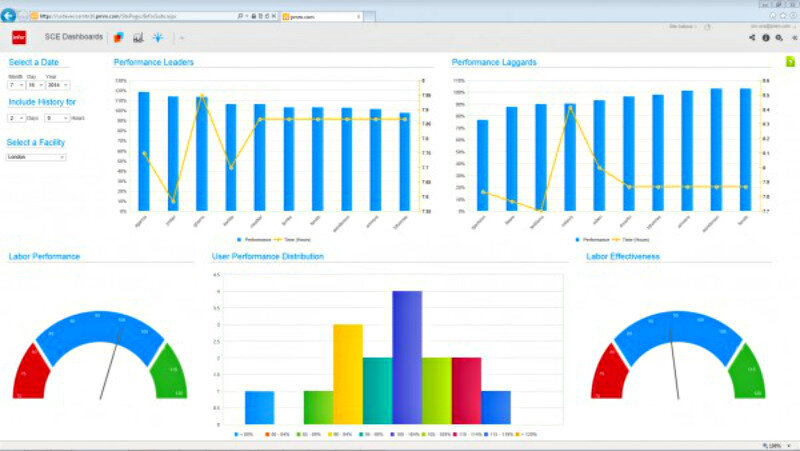Viewport: 800px width, 451px height.
Task: Click the tallest purple bar in distribution chart
Action: pyautogui.click(x=407, y=356)
